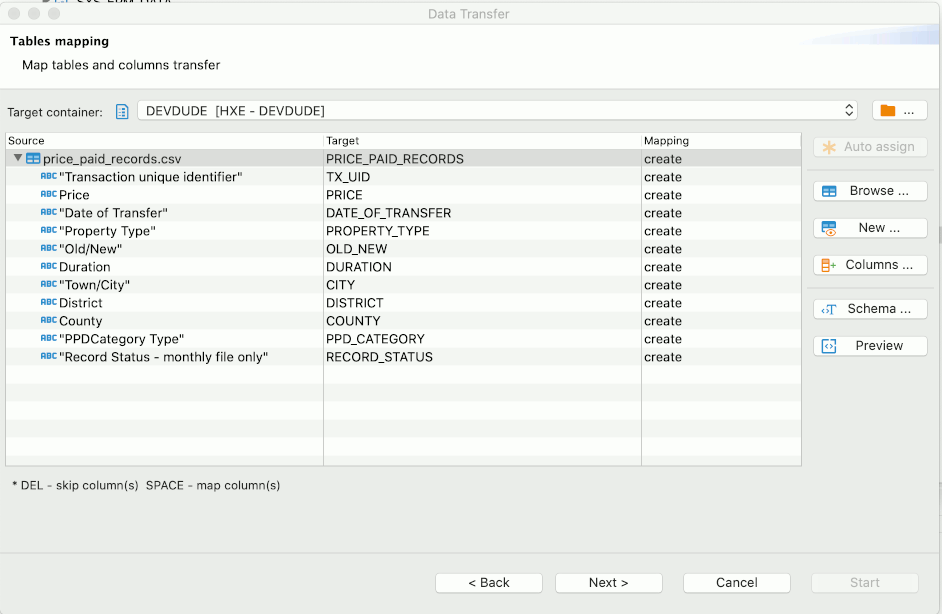
Task: Click the PRICE_PAID_RECORDS target cell
Action: click(482, 159)
